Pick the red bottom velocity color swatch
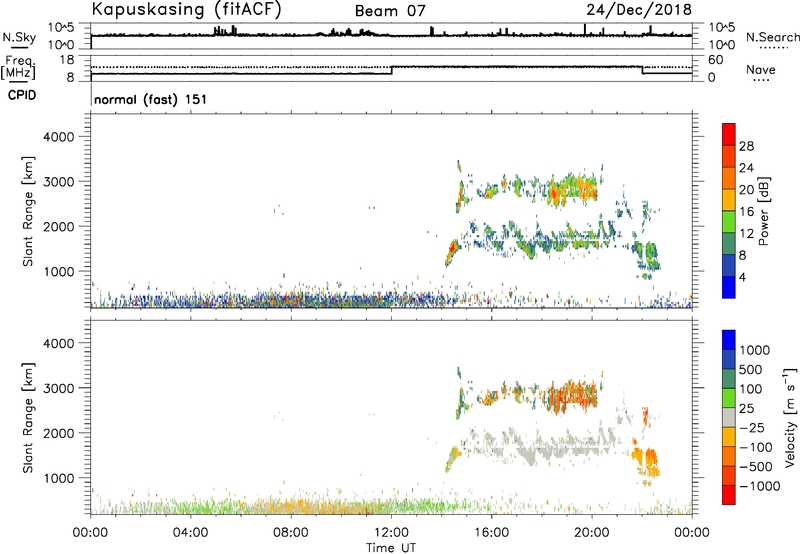 (x=729, y=495)
